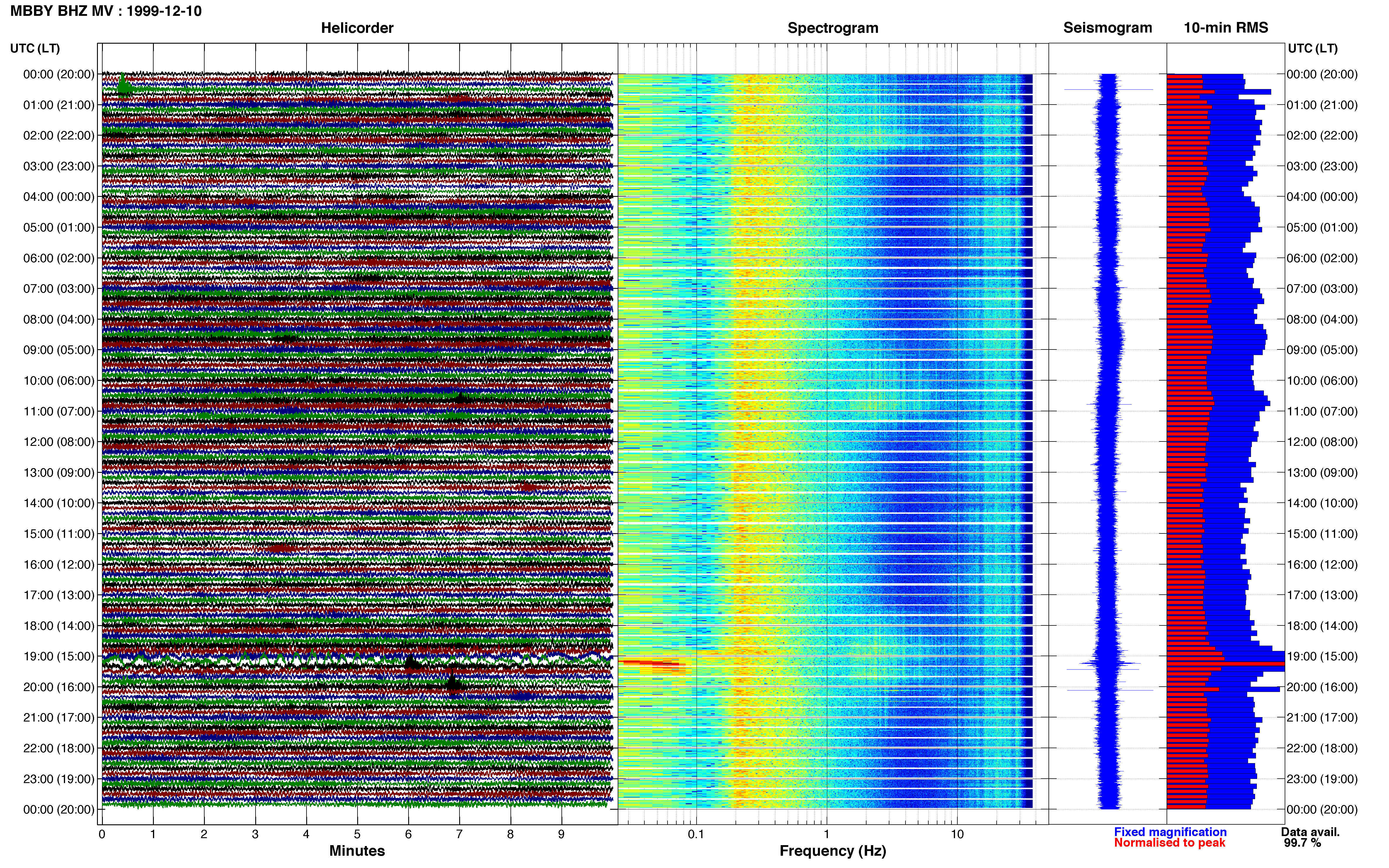Click the 'MBBY BHZ MV : 1999-12-10' title
Viewport: 1389px width, 868px height.
coord(106,11)
